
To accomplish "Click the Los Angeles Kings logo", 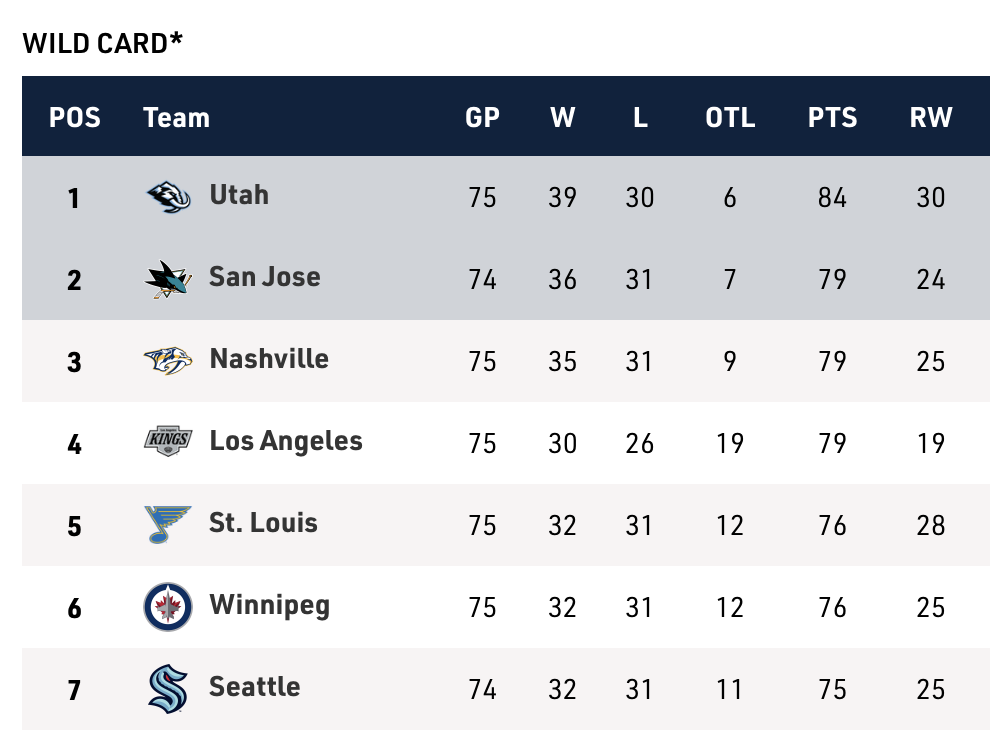I will [167, 442].
